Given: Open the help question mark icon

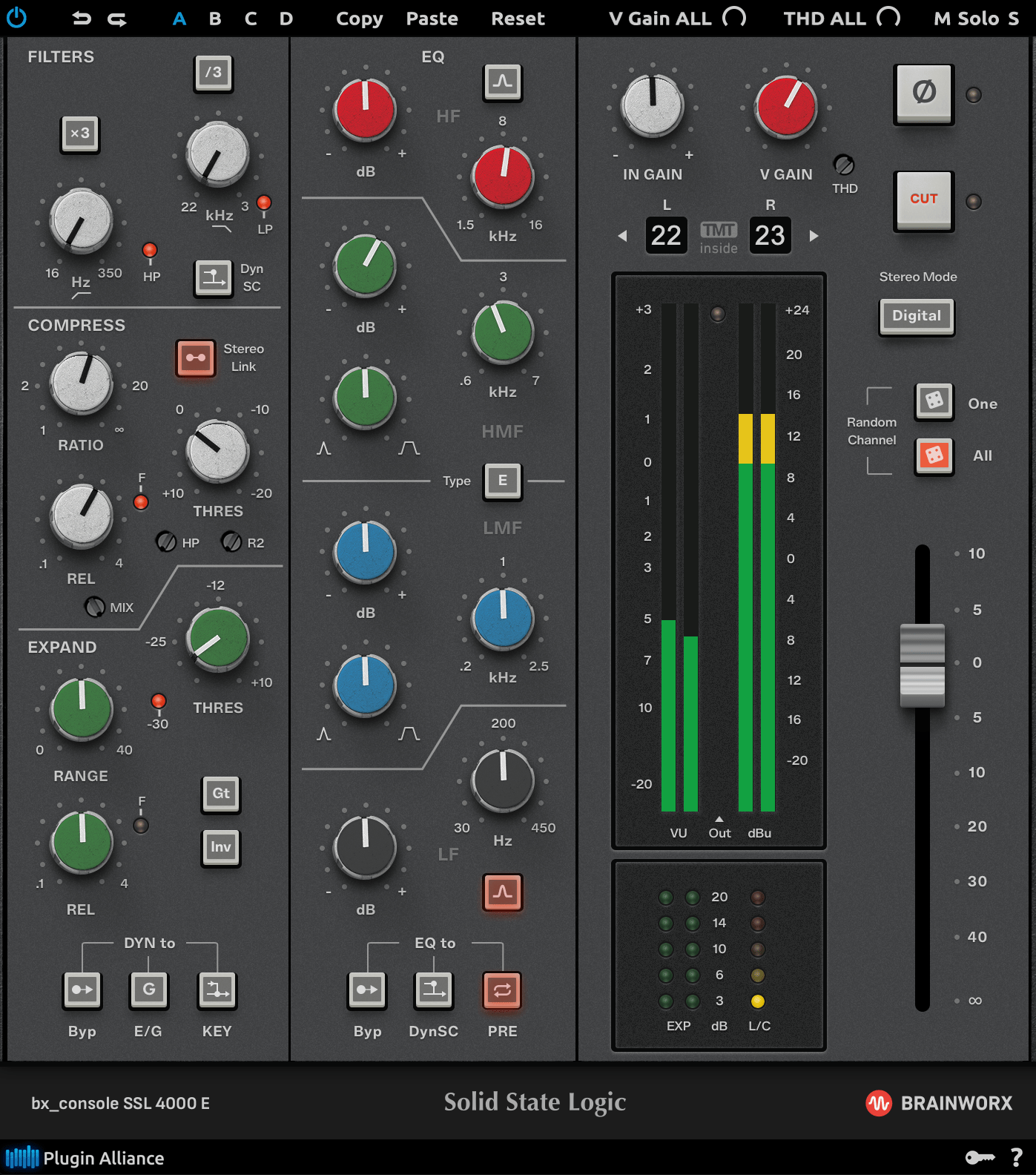Looking at the screenshot, I should coord(1017,1157).
